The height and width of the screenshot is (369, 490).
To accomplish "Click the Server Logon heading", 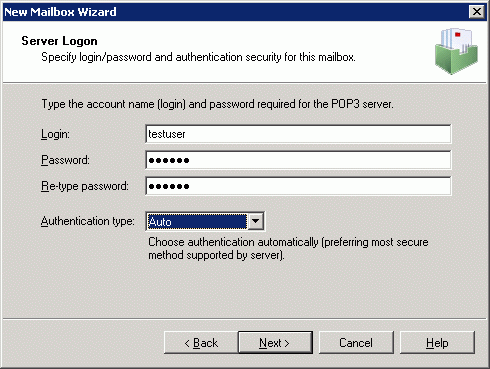I will point(59,41).
